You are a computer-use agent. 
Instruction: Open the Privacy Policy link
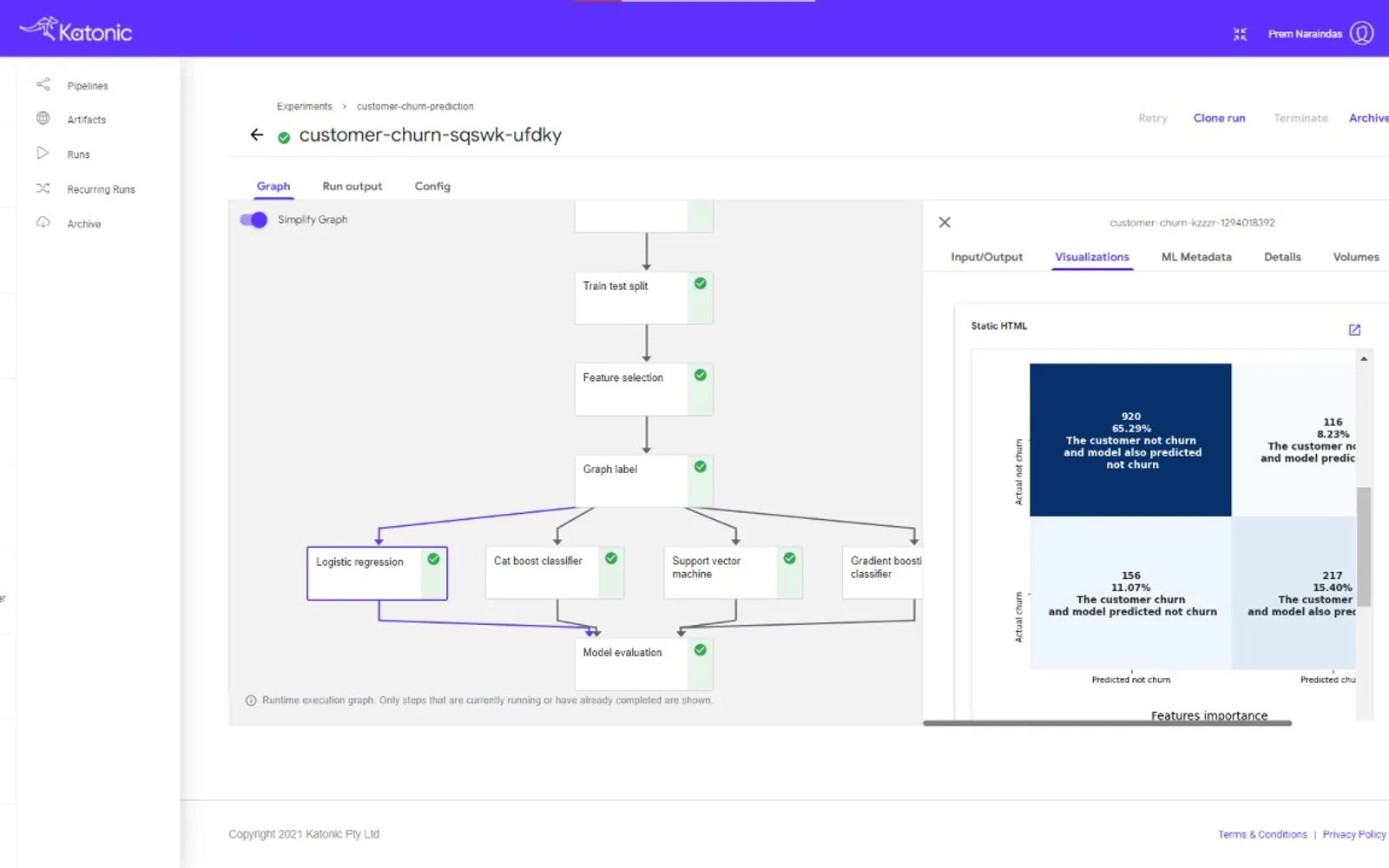coord(1354,834)
